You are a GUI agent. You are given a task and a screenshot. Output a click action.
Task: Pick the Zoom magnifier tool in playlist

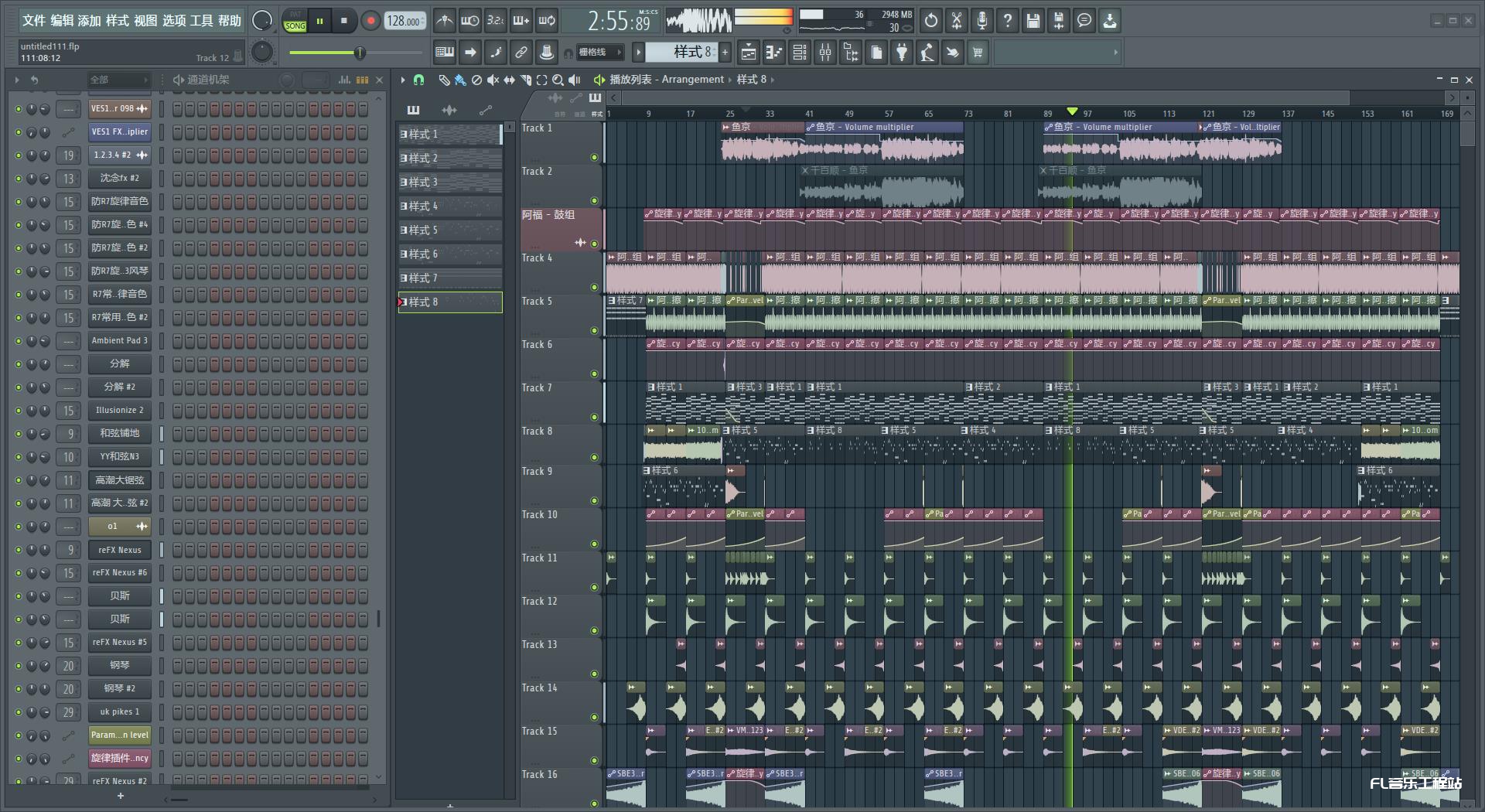tap(558, 80)
